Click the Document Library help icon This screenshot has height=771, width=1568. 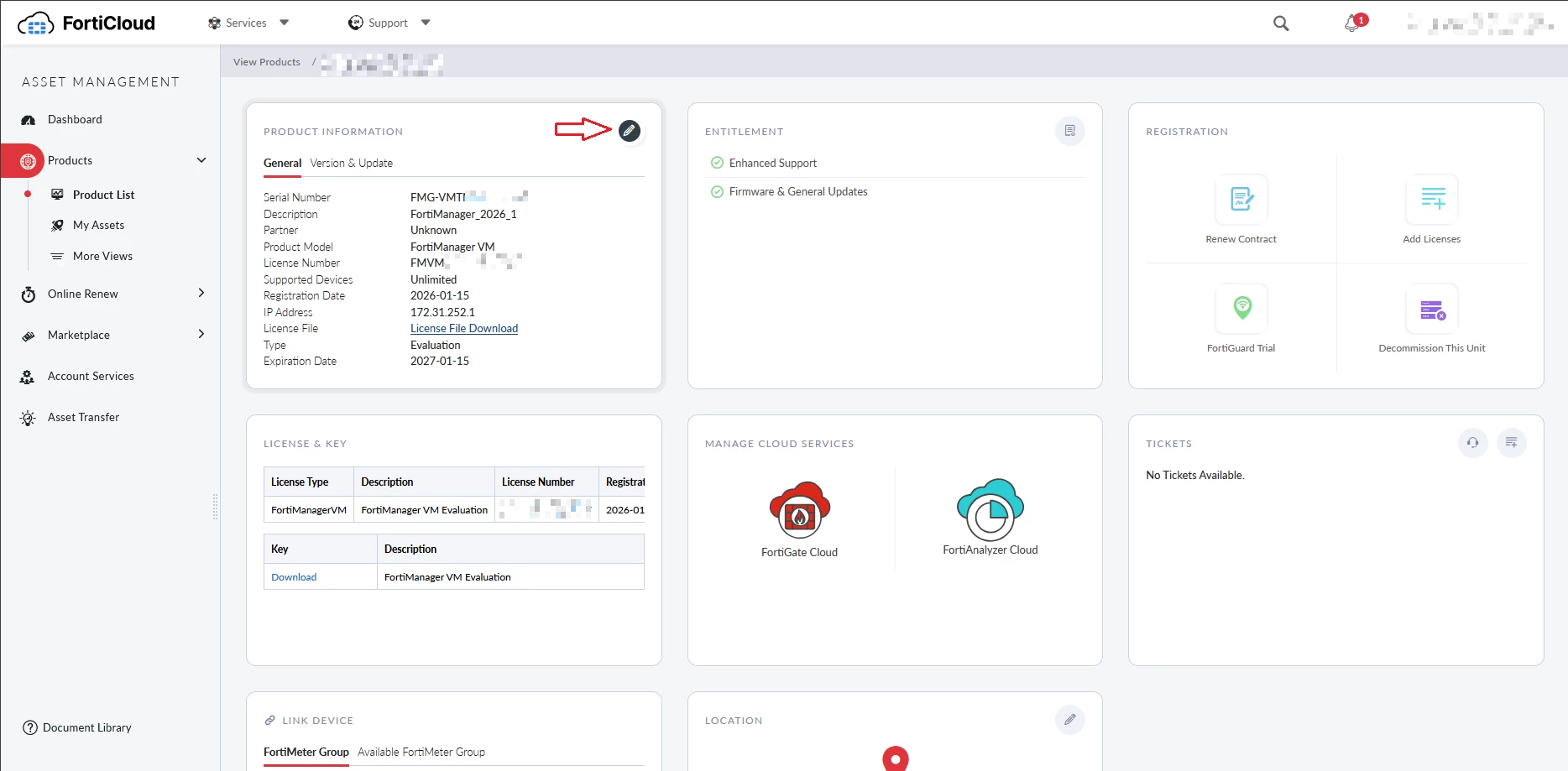30,727
